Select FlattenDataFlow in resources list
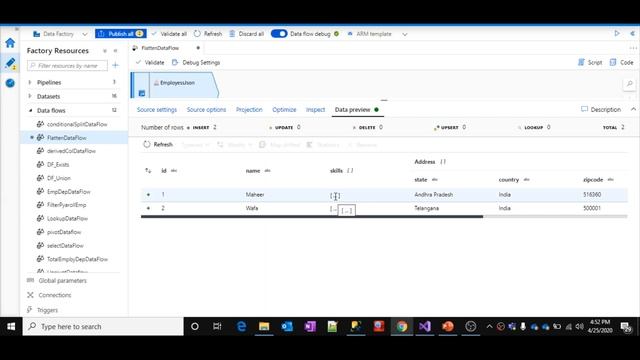The height and width of the screenshot is (360, 640). (67, 138)
